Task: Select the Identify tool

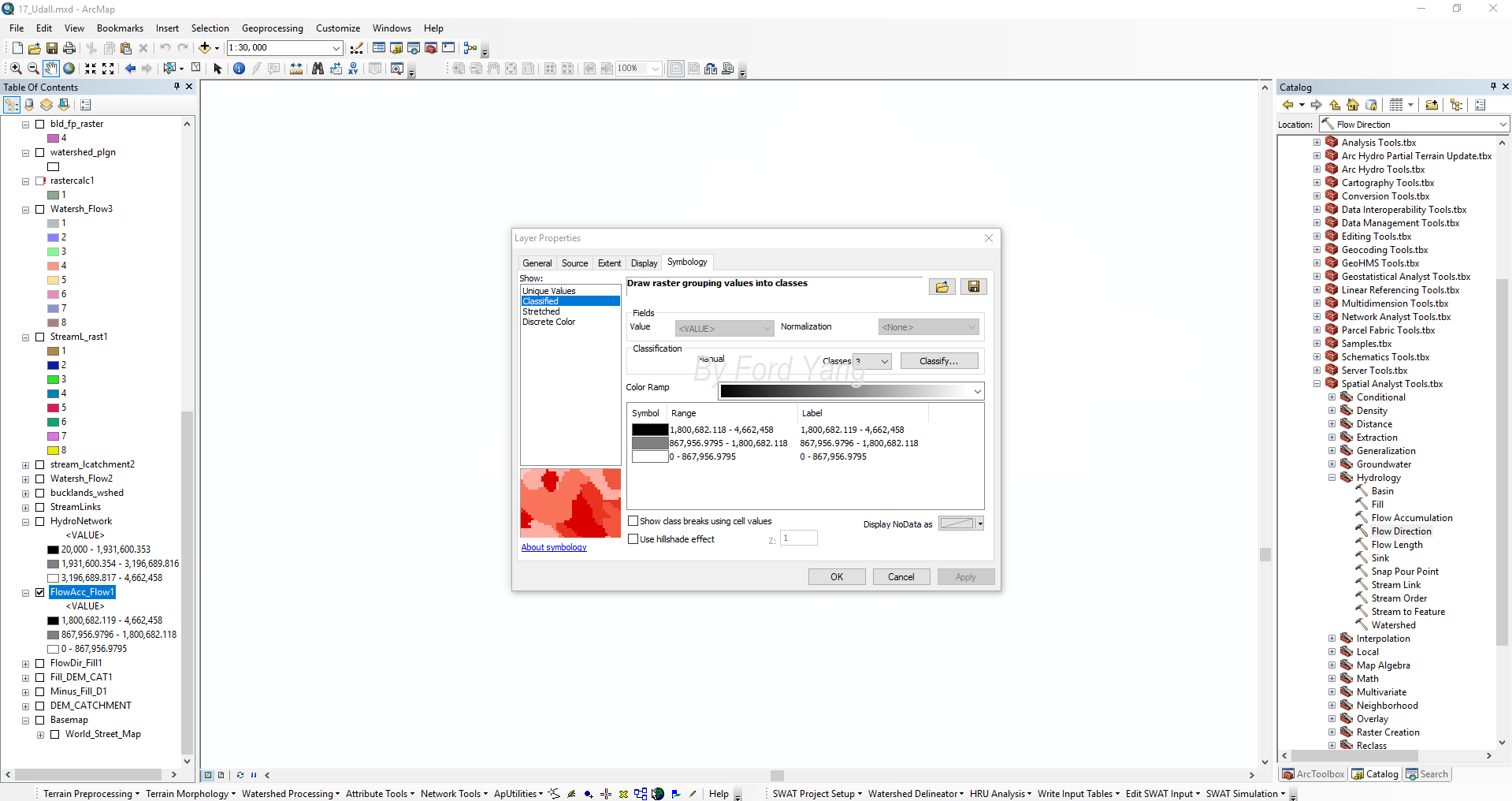Action: pyautogui.click(x=240, y=69)
